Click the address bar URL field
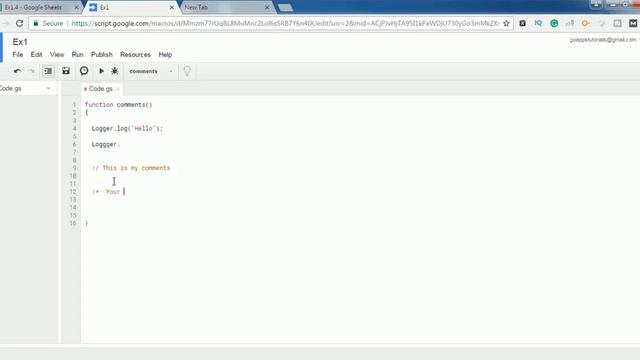 pos(285,23)
